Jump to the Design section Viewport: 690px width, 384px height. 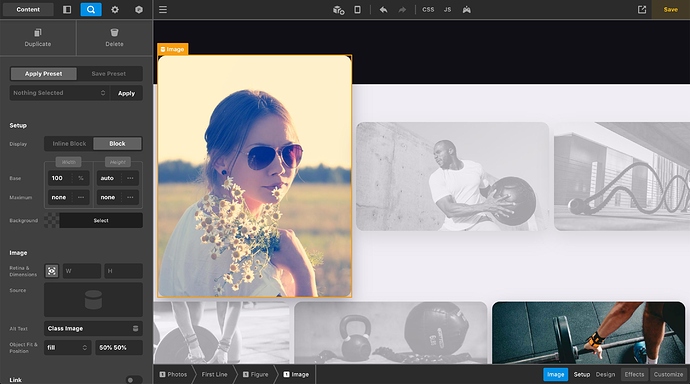pyautogui.click(x=606, y=374)
